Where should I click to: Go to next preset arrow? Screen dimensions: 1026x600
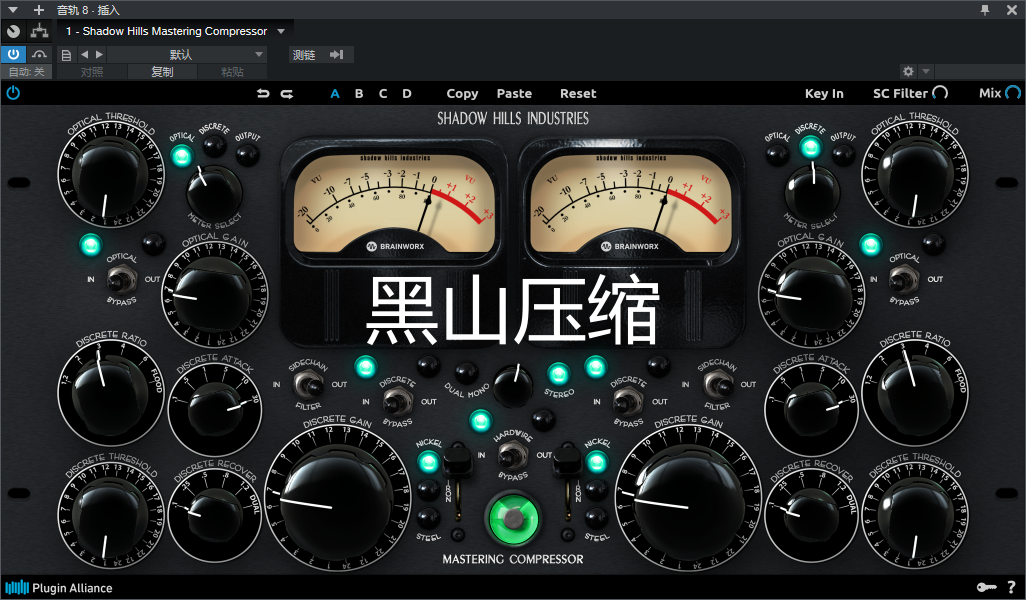coord(99,54)
